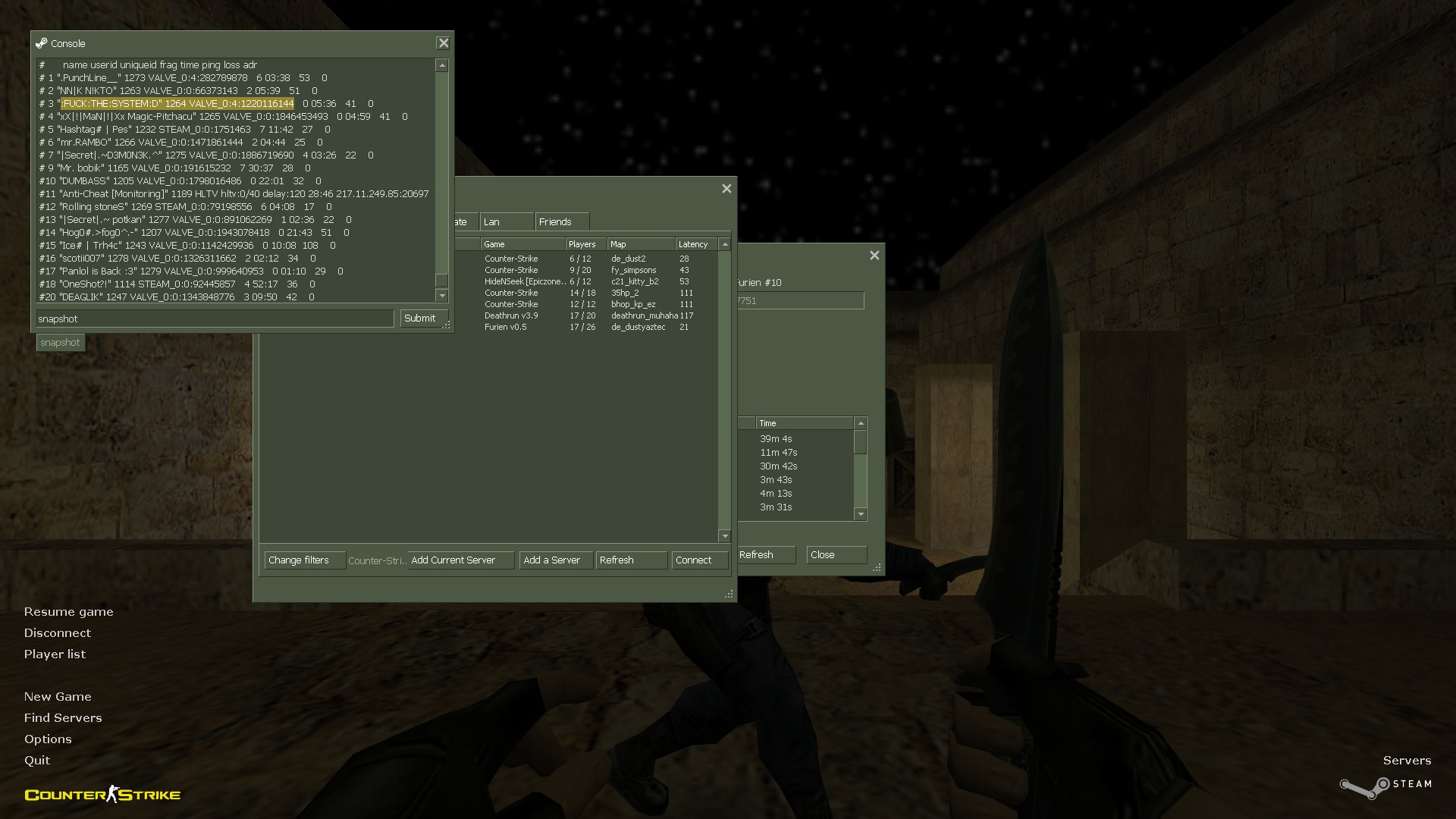Open the Friends tab

coord(561,222)
